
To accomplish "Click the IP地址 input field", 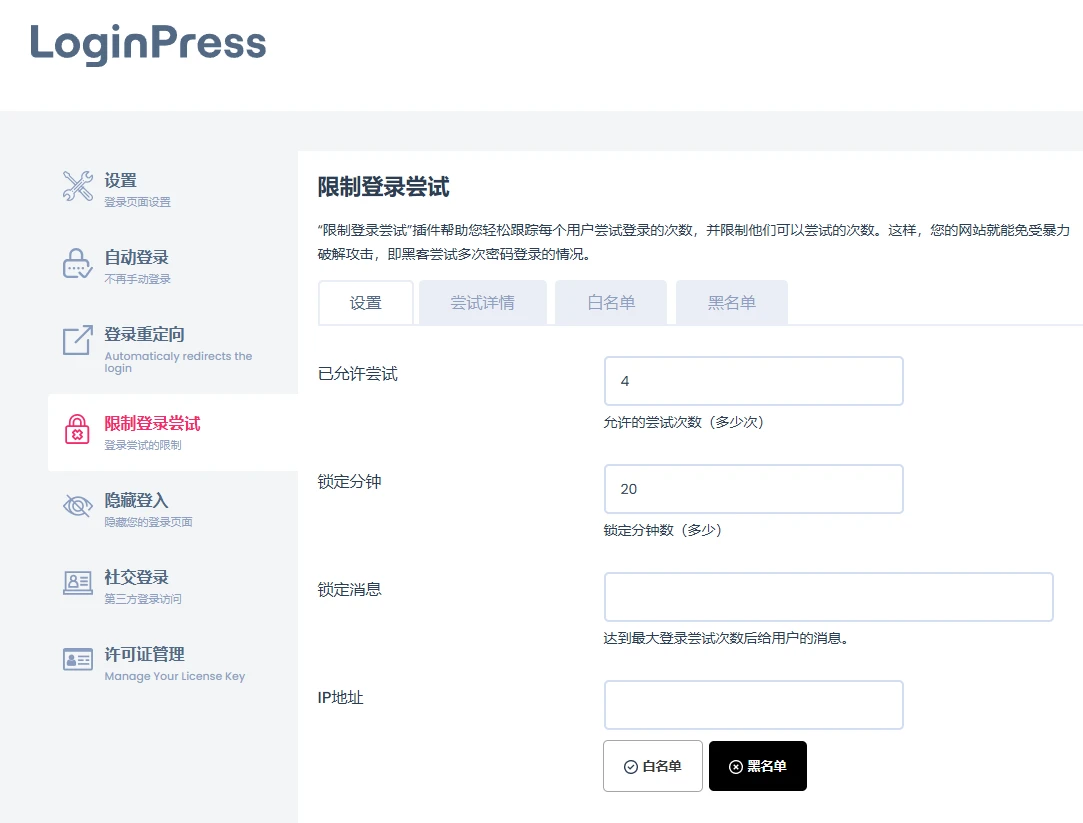I will [753, 704].
